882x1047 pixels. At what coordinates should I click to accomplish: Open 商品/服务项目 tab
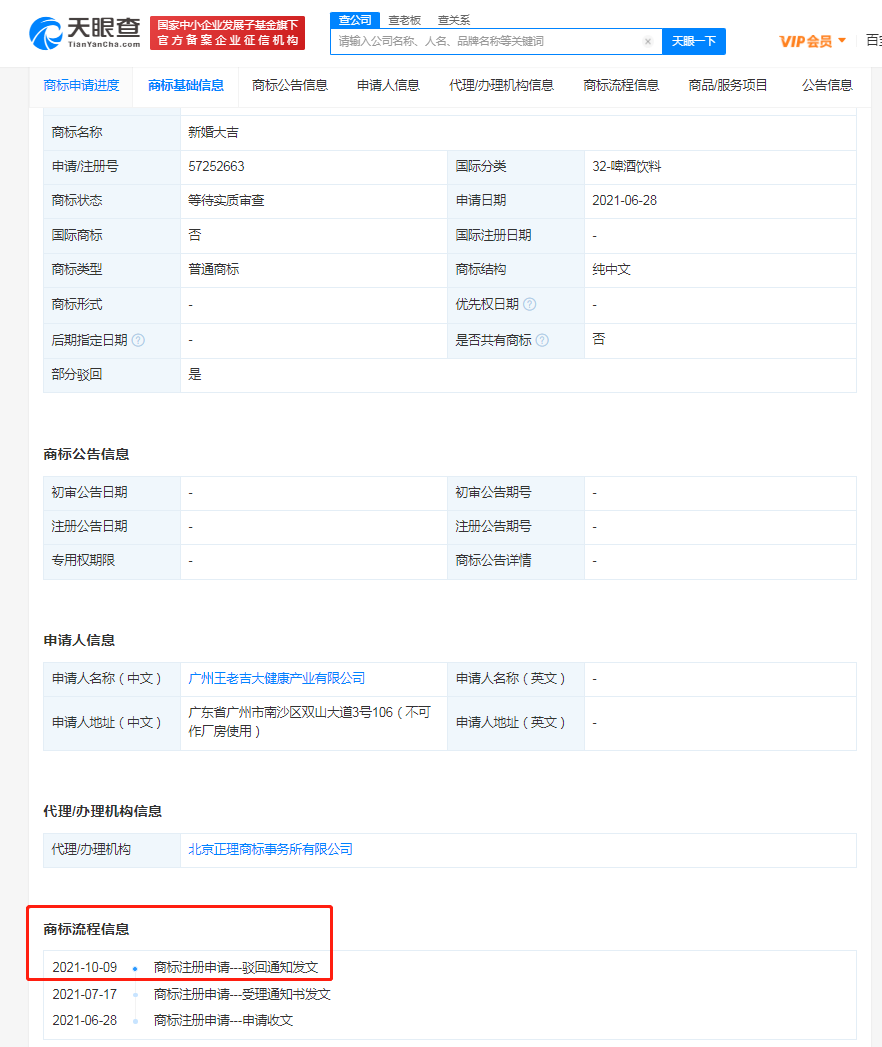point(728,85)
